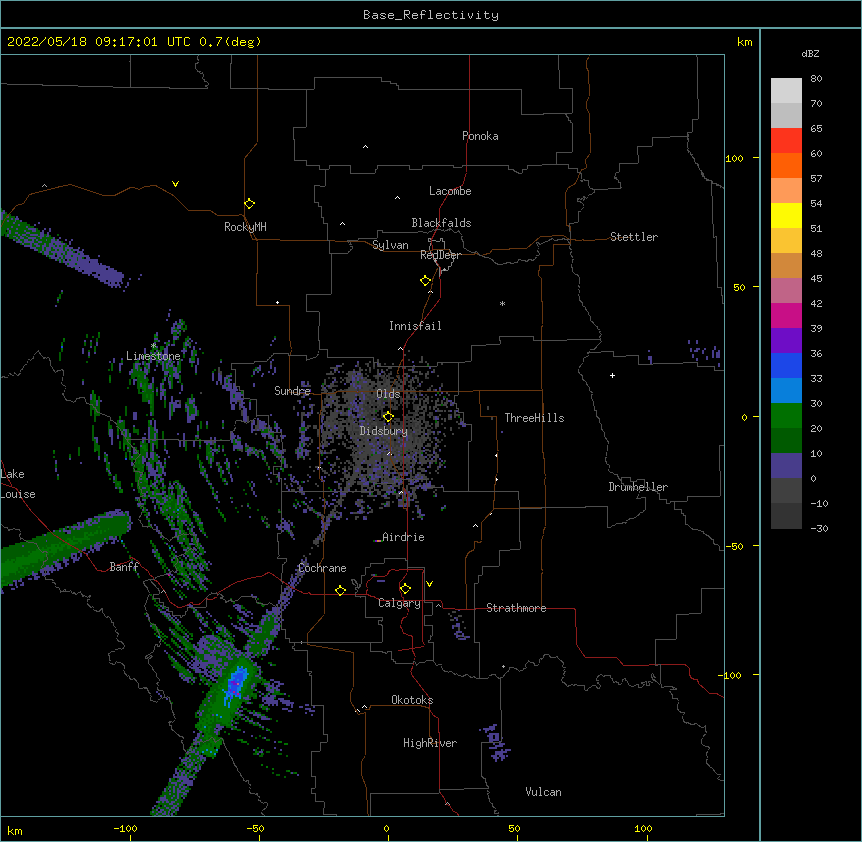Select the Olds label
The image size is (862, 842).
point(388,394)
